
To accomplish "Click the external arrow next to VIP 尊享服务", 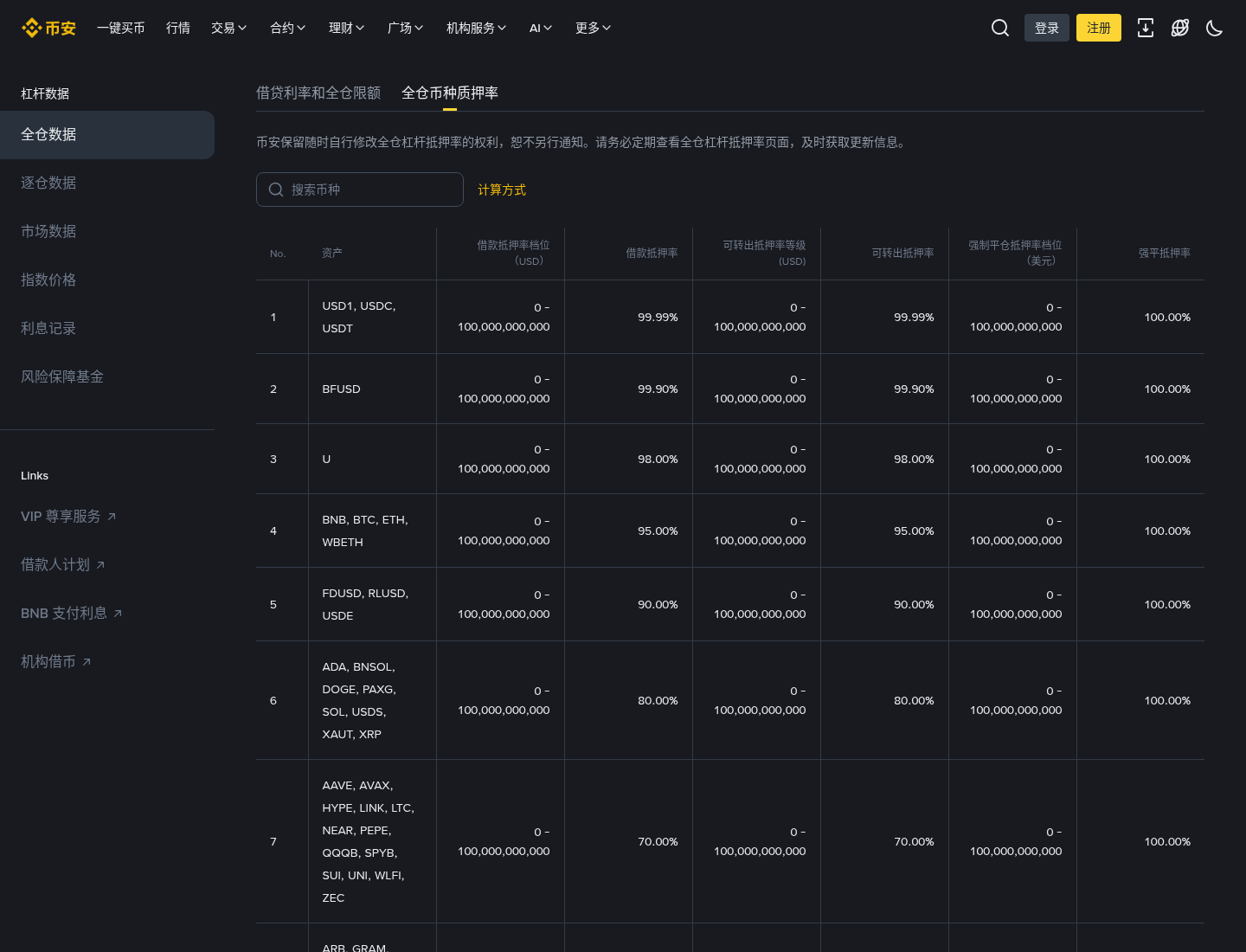I will pyautogui.click(x=112, y=517).
